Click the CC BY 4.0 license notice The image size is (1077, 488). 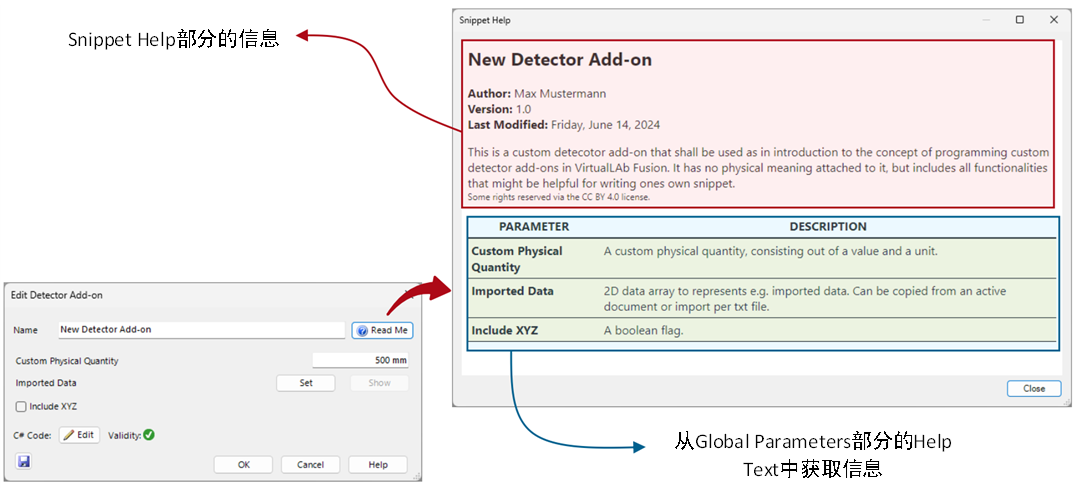point(559,197)
